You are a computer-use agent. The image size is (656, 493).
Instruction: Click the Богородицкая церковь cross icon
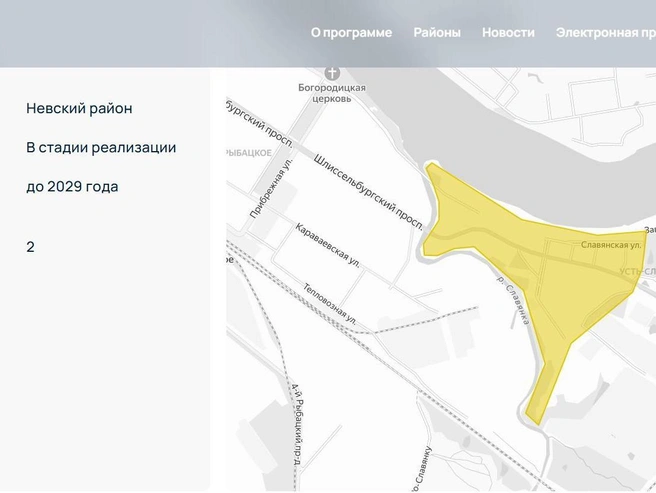tap(332, 73)
